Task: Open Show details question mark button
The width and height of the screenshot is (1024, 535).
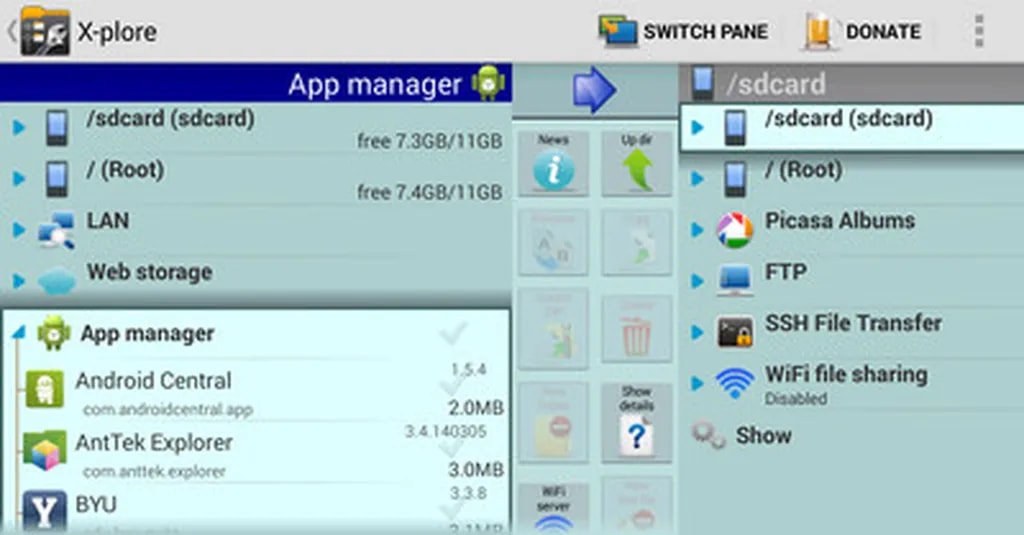Action: [636, 424]
